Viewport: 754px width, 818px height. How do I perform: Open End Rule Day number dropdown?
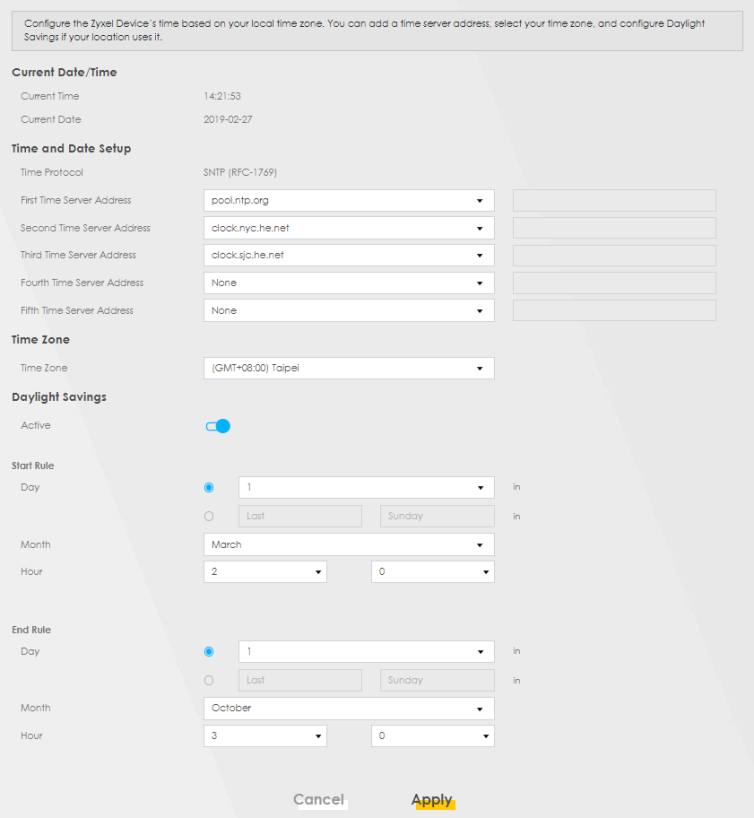coord(366,652)
